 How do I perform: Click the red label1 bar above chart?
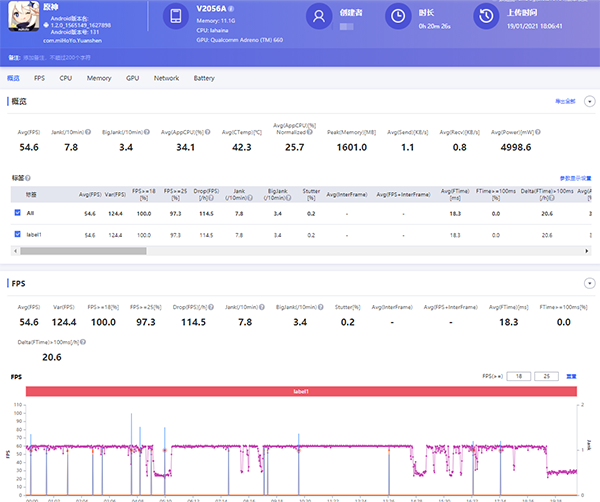click(x=302, y=392)
